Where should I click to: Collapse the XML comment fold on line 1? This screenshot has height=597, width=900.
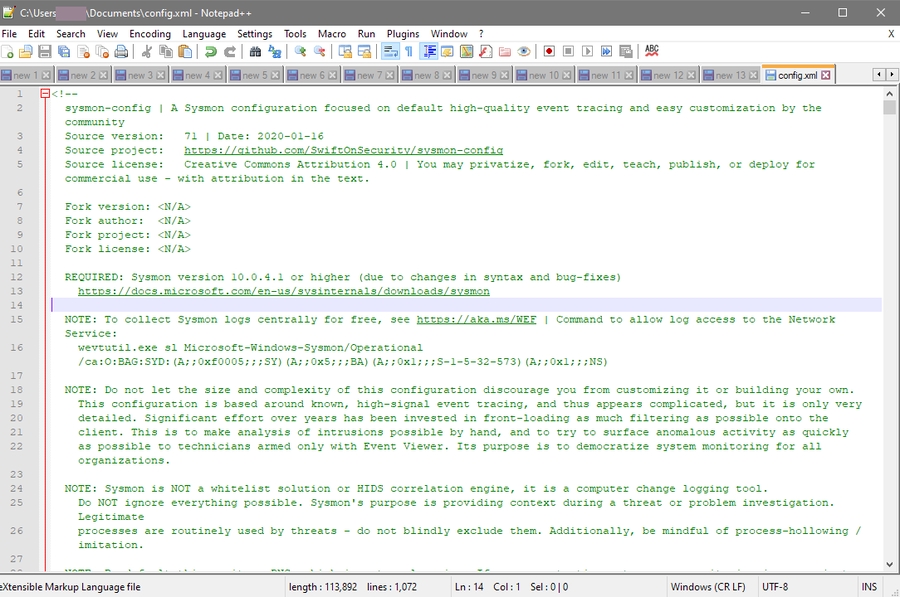45,94
